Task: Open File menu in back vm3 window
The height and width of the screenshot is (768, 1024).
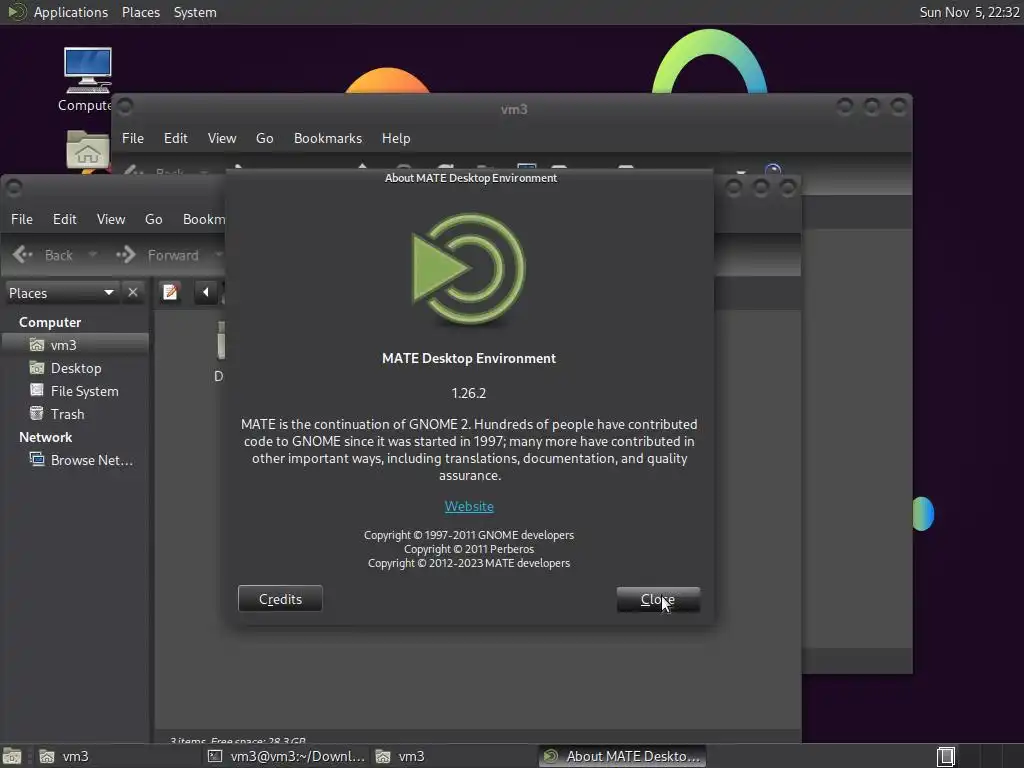Action: tap(133, 138)
